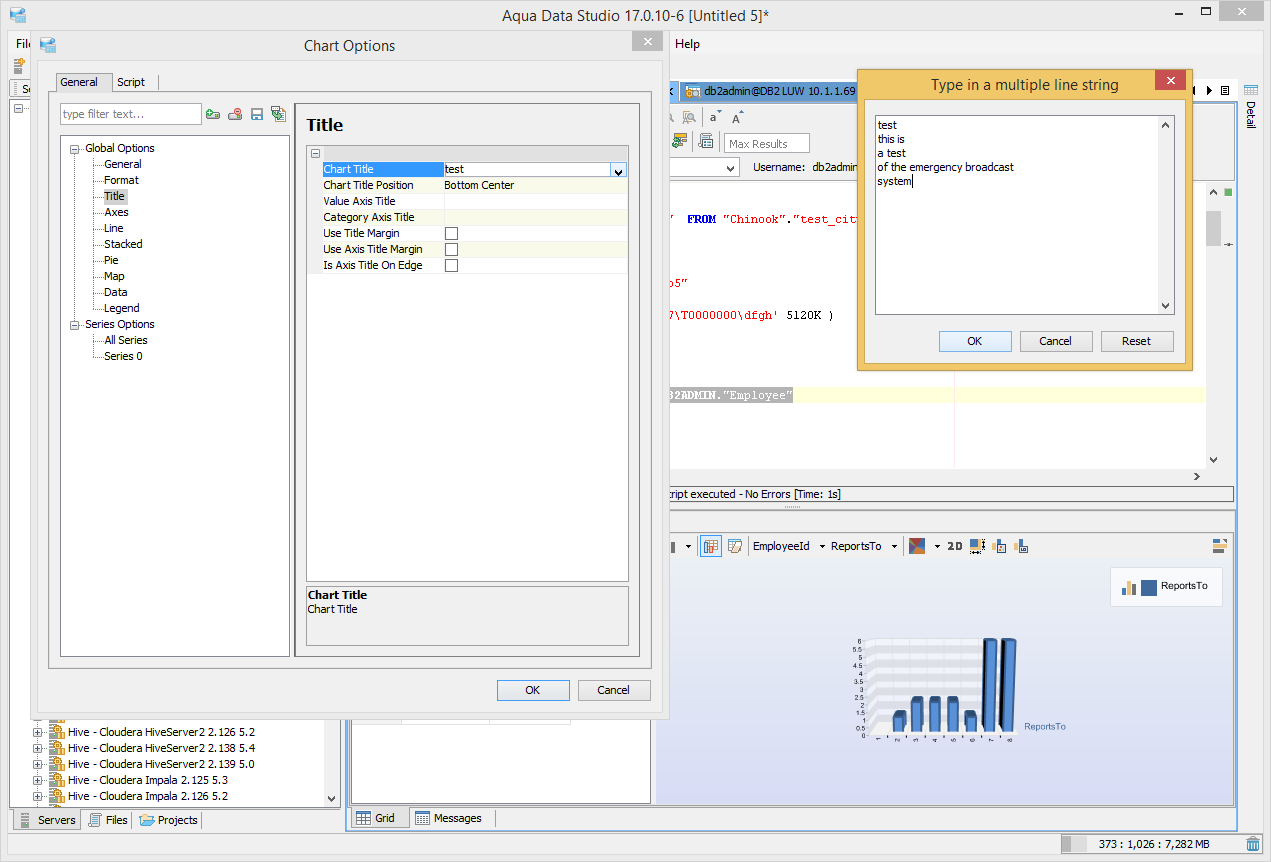Select Axes in Global Options tree
This screenshot has height=862, width=1271.
(116, 212)
